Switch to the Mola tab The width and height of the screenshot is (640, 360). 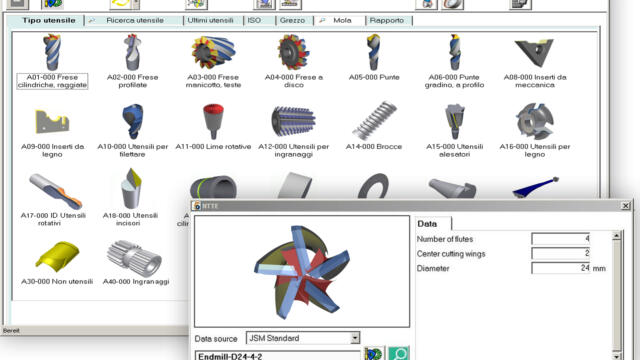(x=342, y=20)
